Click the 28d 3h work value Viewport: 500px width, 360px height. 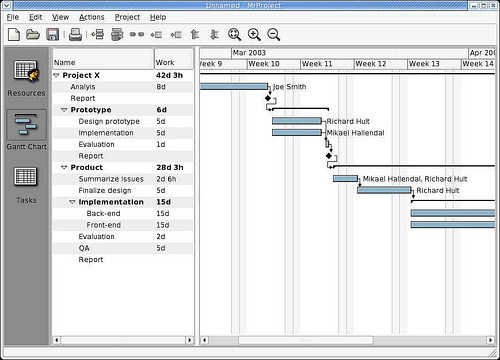coord(170,167)
